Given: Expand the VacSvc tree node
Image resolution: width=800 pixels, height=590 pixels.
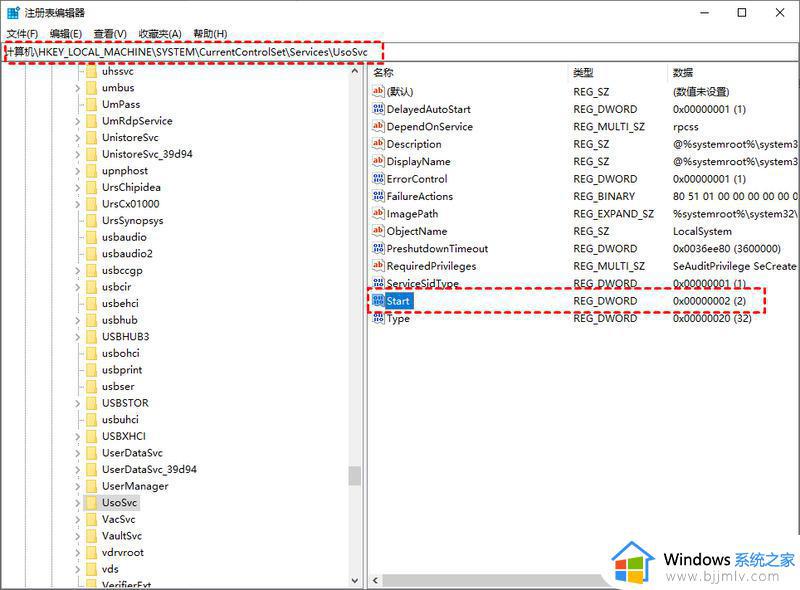Looking at the screenshot, I should pyautogui.click(x=78, y=520).
